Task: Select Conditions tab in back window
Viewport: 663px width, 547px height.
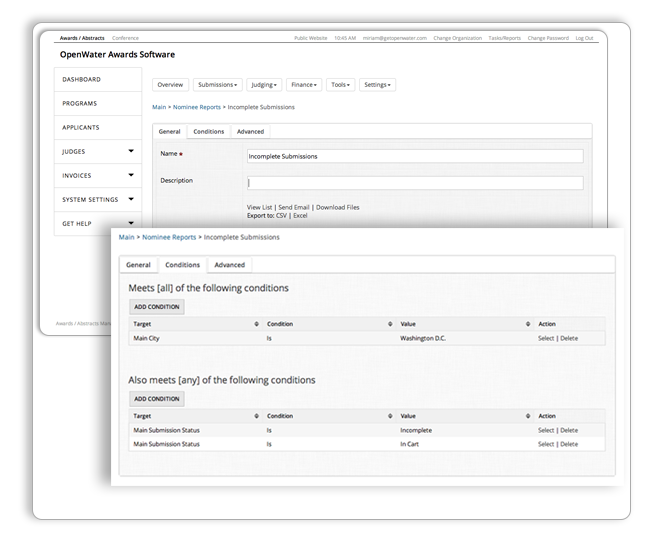Action: [x=208, y=131]
